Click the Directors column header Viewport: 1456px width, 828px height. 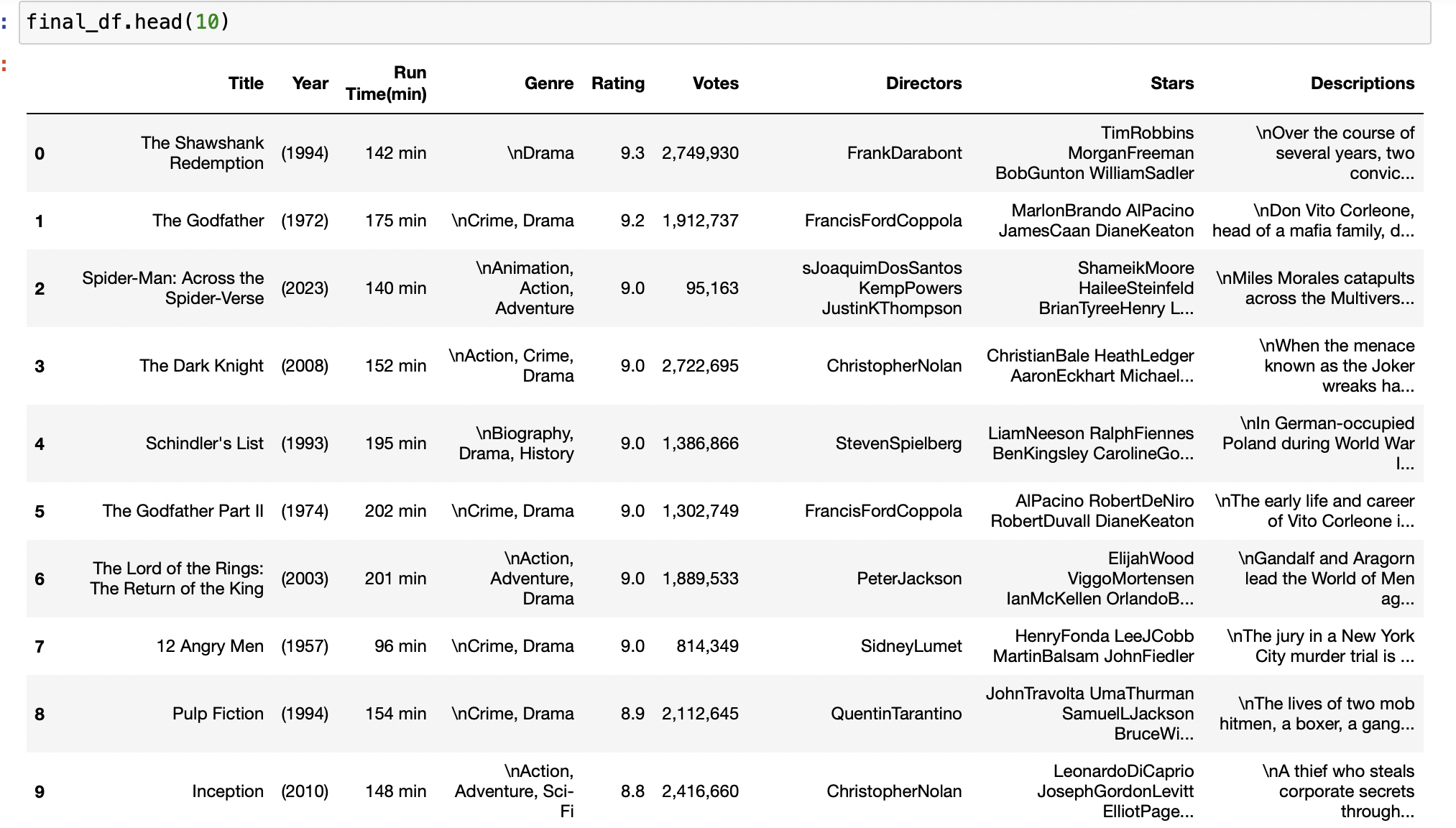coord(924,83)
